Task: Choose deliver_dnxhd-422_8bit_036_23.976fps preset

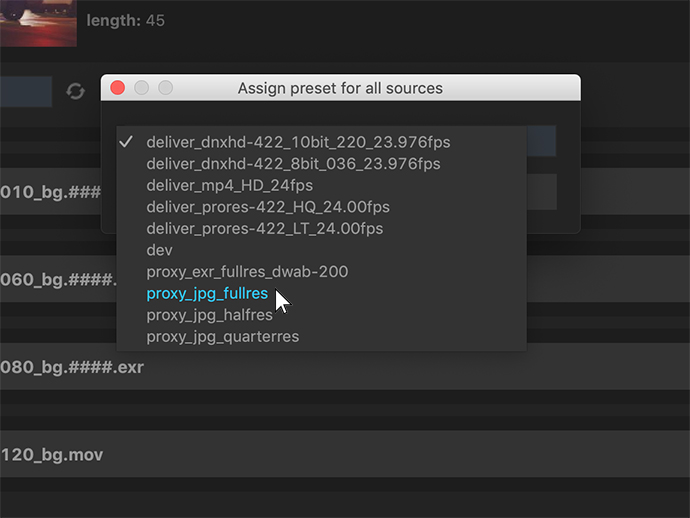Action: pos(293,163)
